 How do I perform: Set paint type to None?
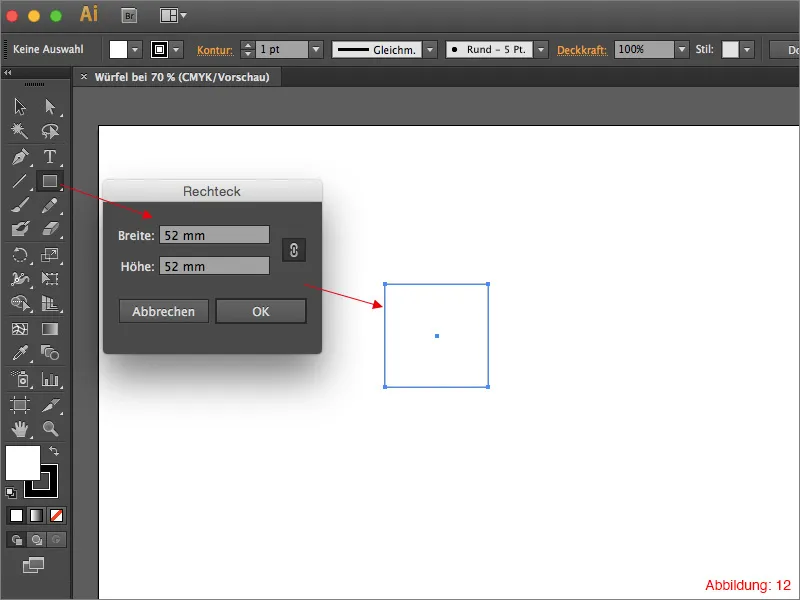(x=56, y=516)
